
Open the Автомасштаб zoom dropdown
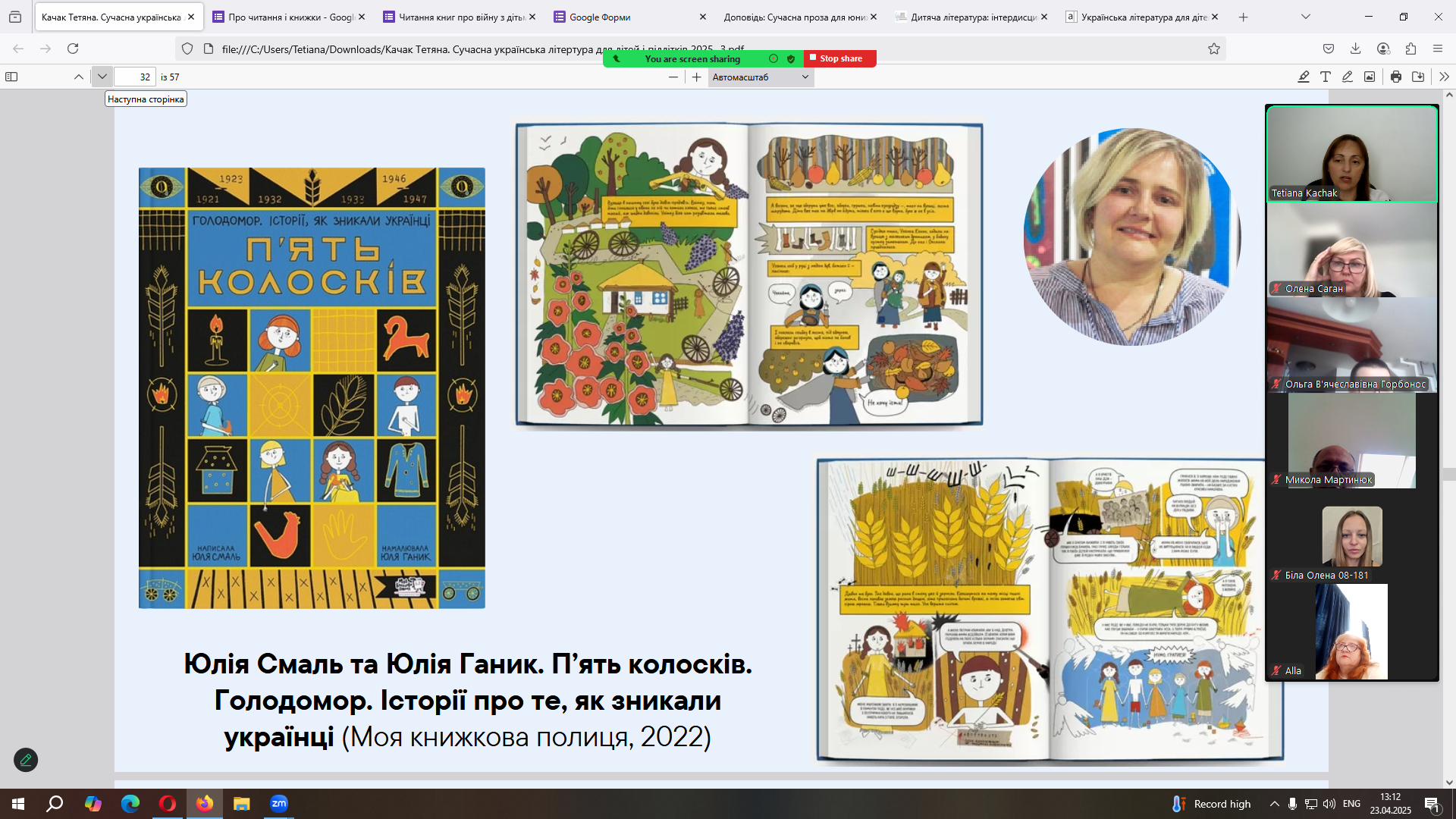(761, 77)
